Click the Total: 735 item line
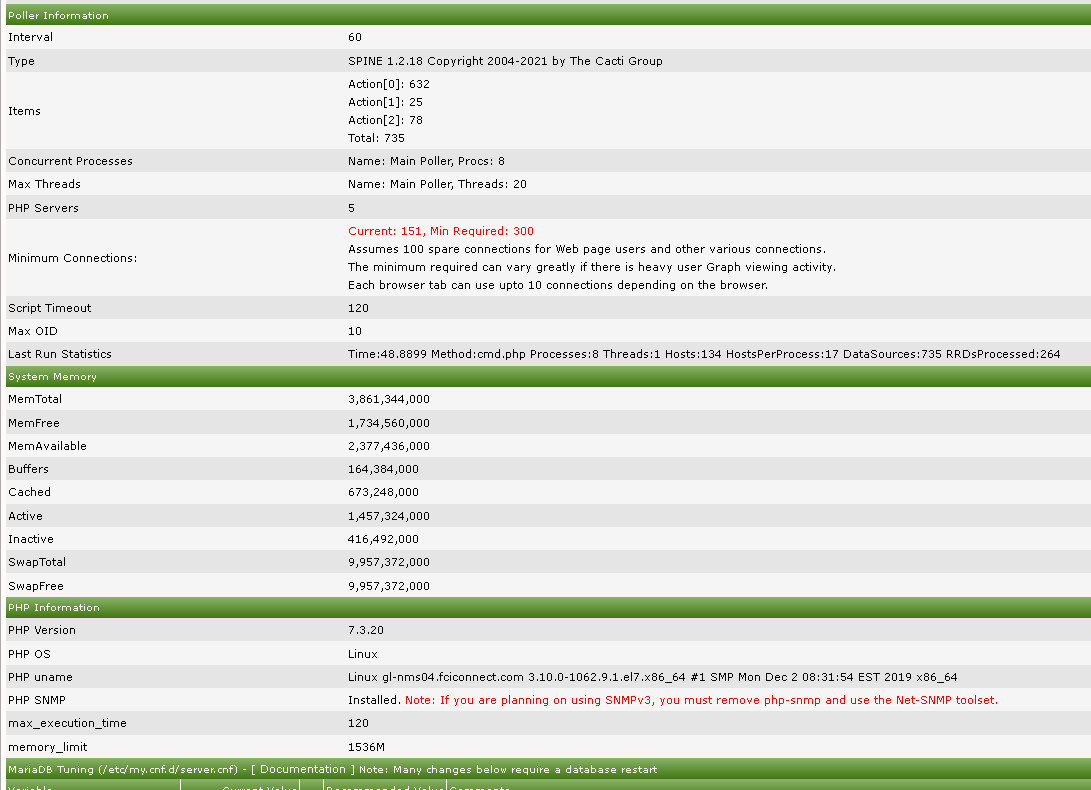The image size is (1091, 790). point(376,139)
